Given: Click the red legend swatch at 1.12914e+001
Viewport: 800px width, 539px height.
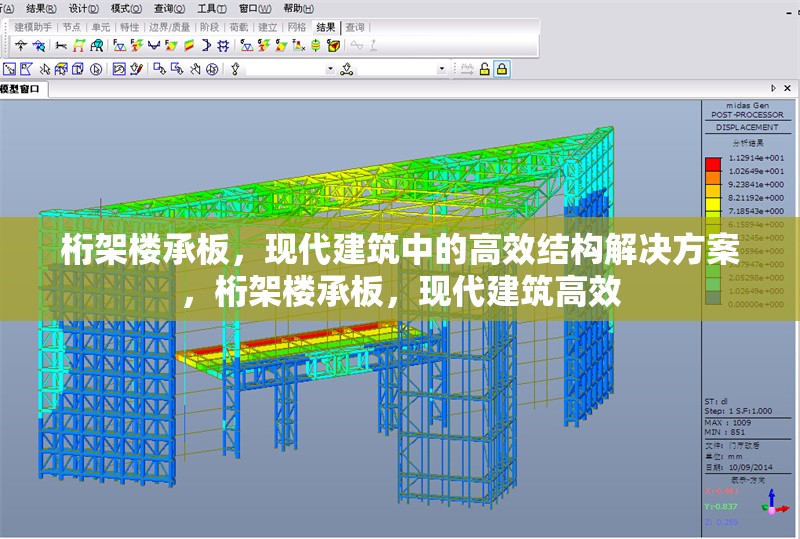Looking at the screenshot, I should 713,164.
